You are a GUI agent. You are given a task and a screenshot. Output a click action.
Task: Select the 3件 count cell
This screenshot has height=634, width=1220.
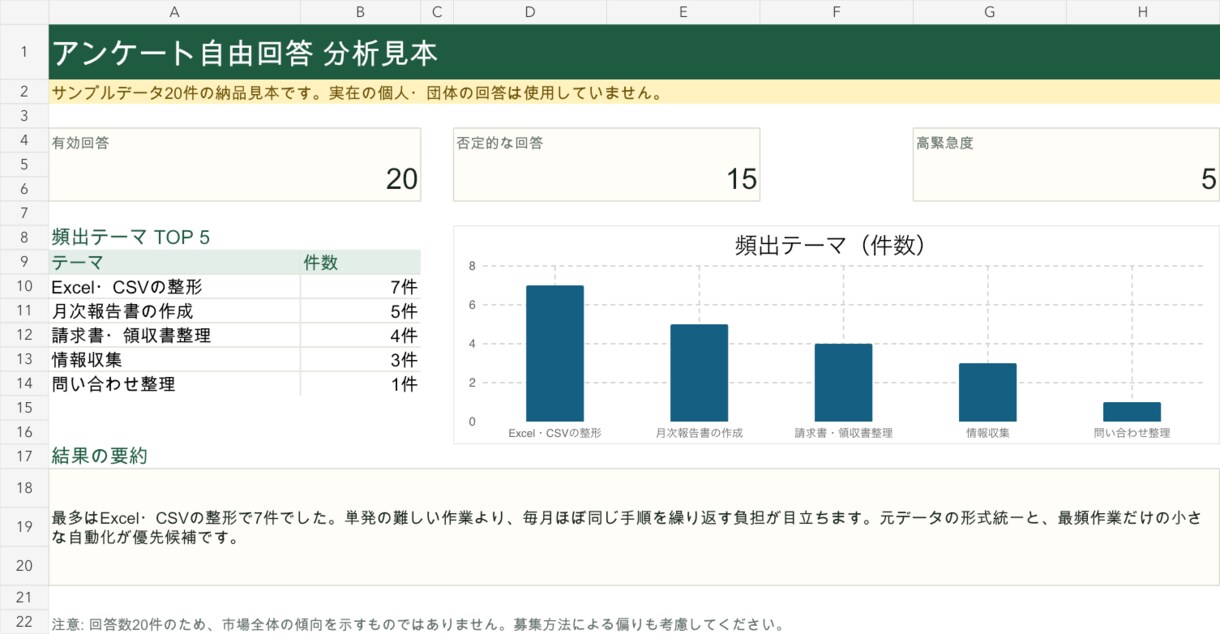tap(360, 359)
